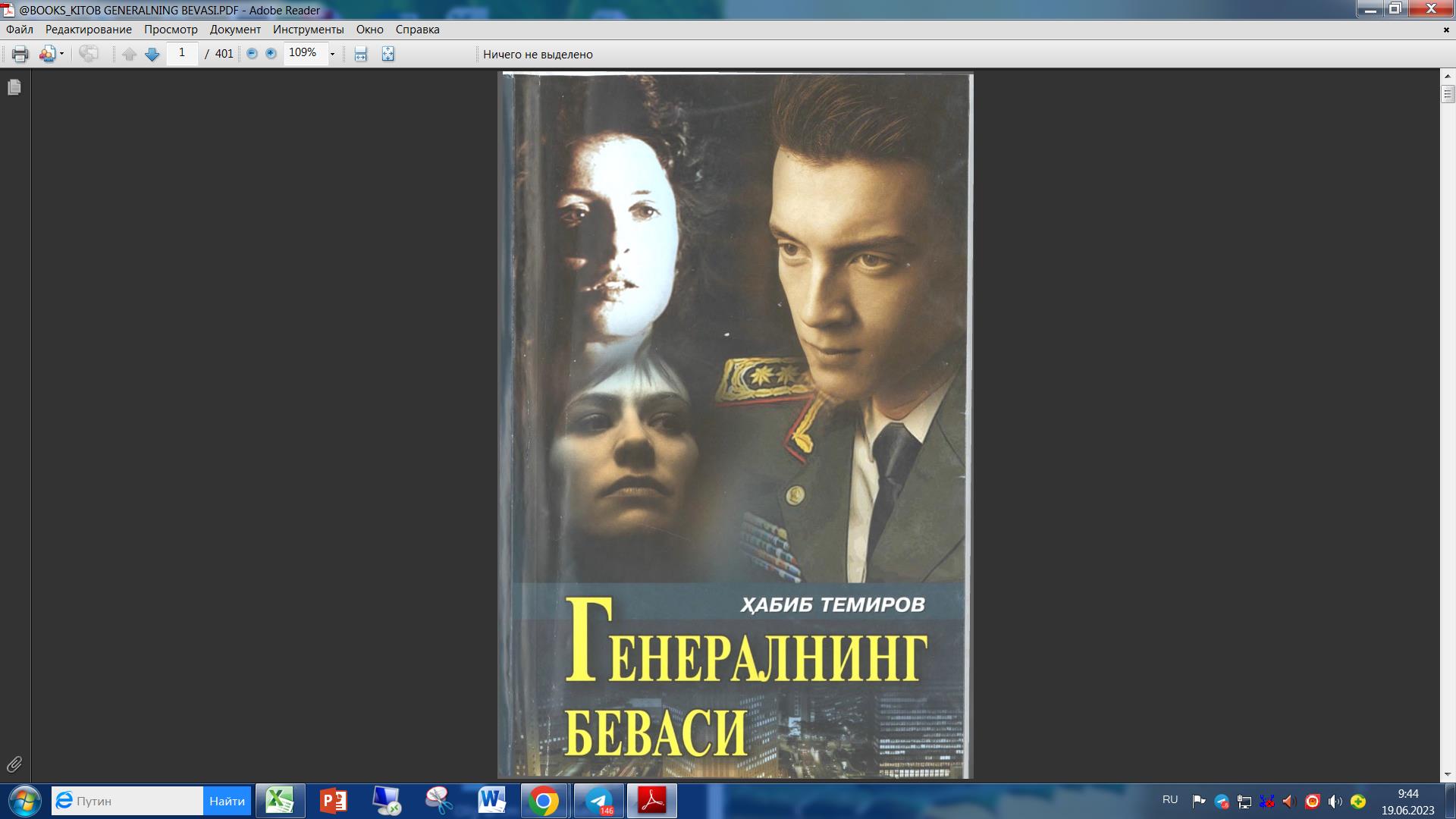
Task: Open Telegram from the taskbar
Action: click(599, 801)
